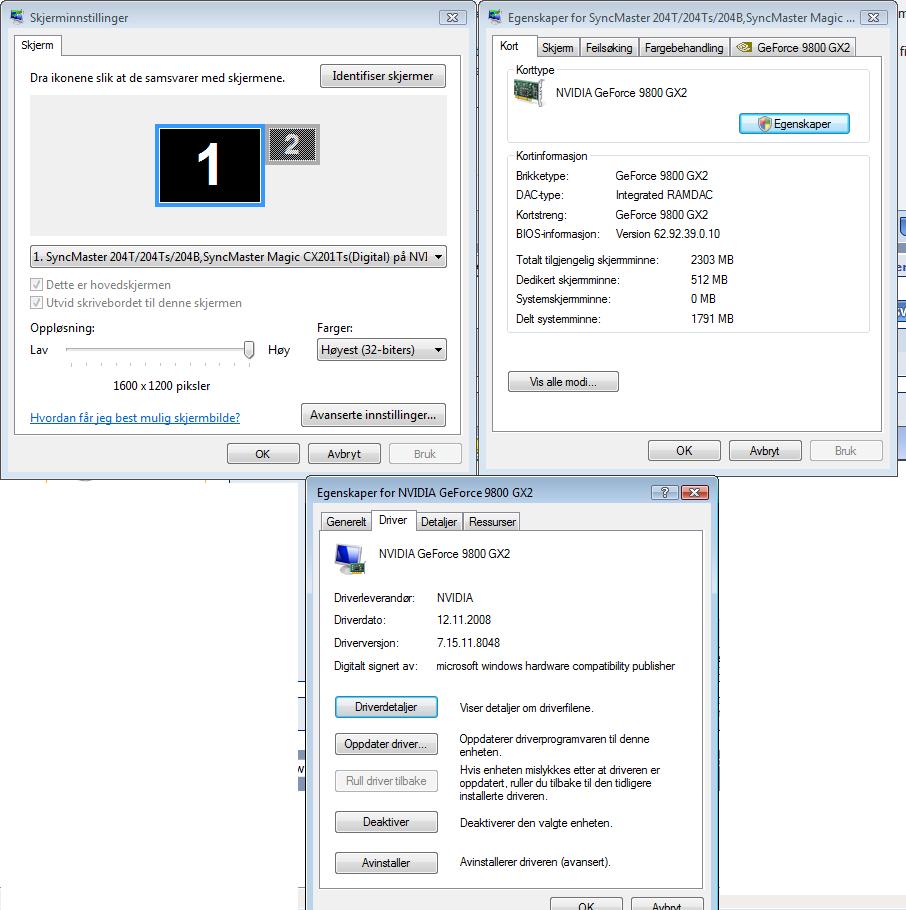Image resolution: width=906 pixels, height=910 pixels.
Task: Click the '1600 x 1200 piksler' resolution text
Action: 161,386
